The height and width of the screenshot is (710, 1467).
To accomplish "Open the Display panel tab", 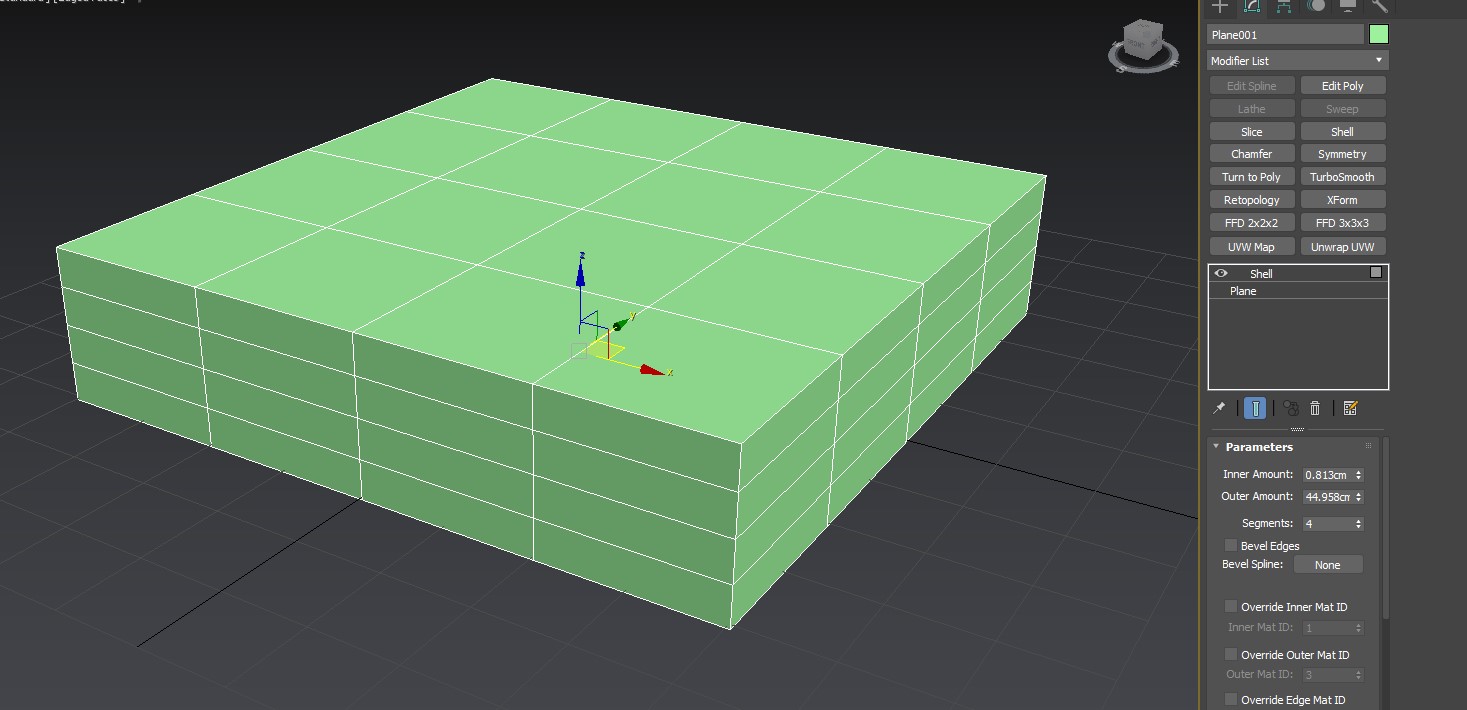I will pyautogui.click(x=1347, y=6).
